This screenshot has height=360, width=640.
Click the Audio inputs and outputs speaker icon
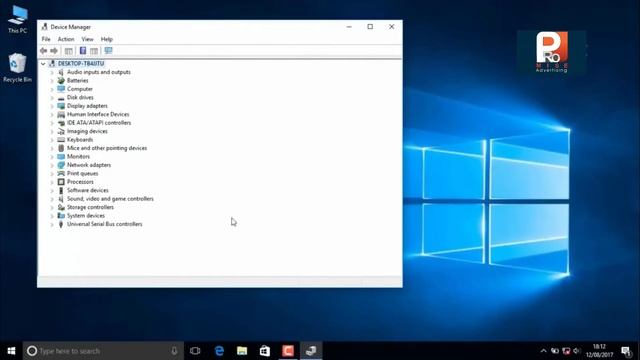pos(61,72)
